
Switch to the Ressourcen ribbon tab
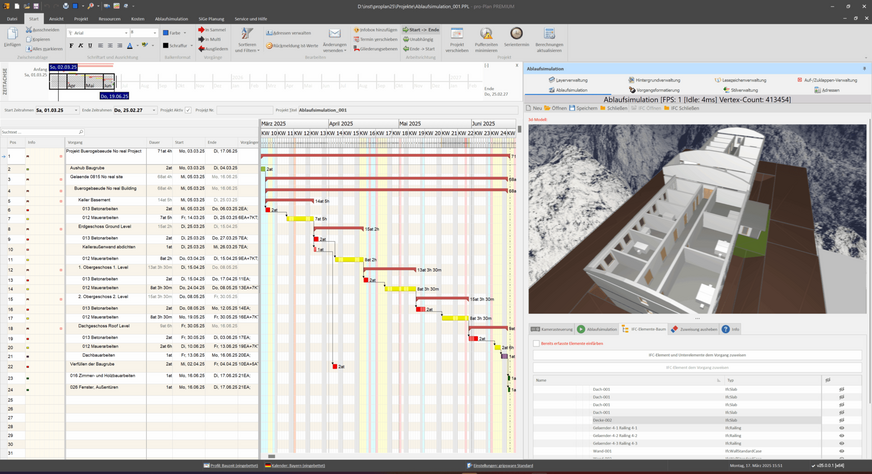(109, 18)
